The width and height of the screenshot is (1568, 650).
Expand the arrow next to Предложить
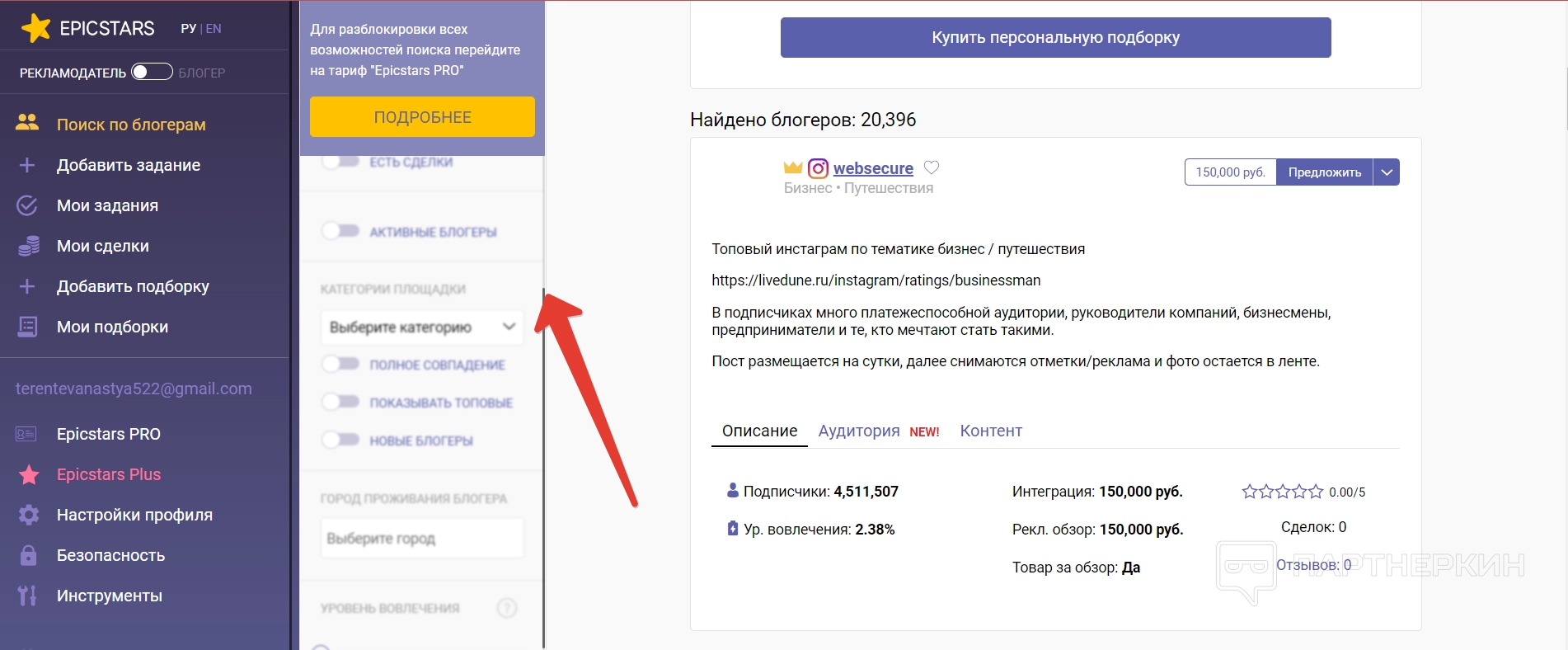pyautogui.click(x=1387, y=172)
